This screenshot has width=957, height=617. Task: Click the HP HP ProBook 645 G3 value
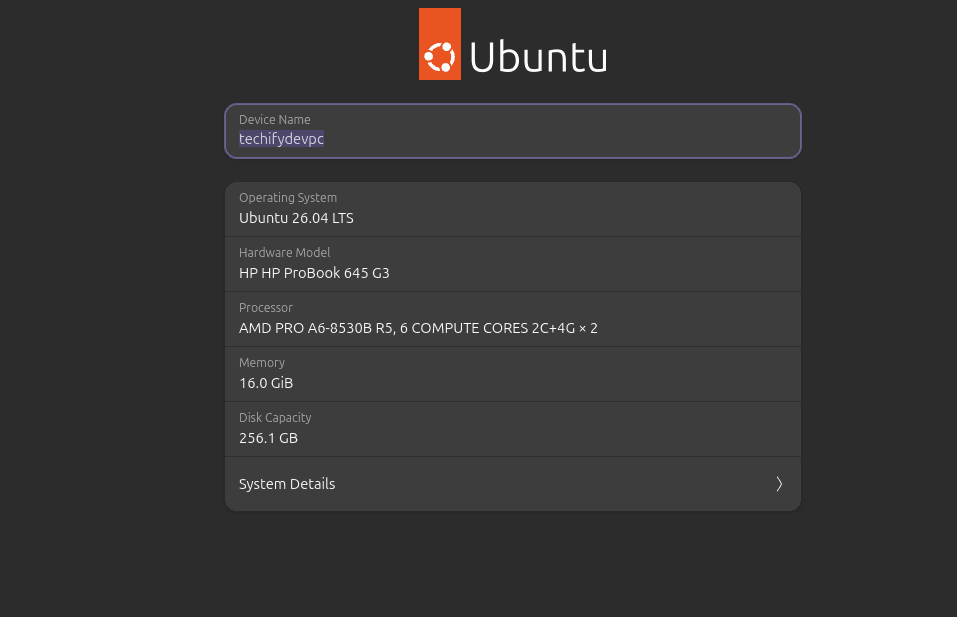click(314, 273)
